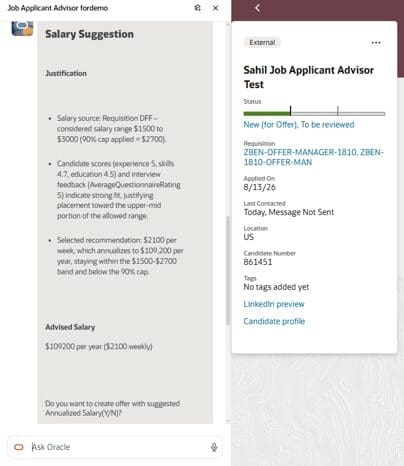
Task: Click the advisor bot avatar icon
Action: (x=22, y=28)
